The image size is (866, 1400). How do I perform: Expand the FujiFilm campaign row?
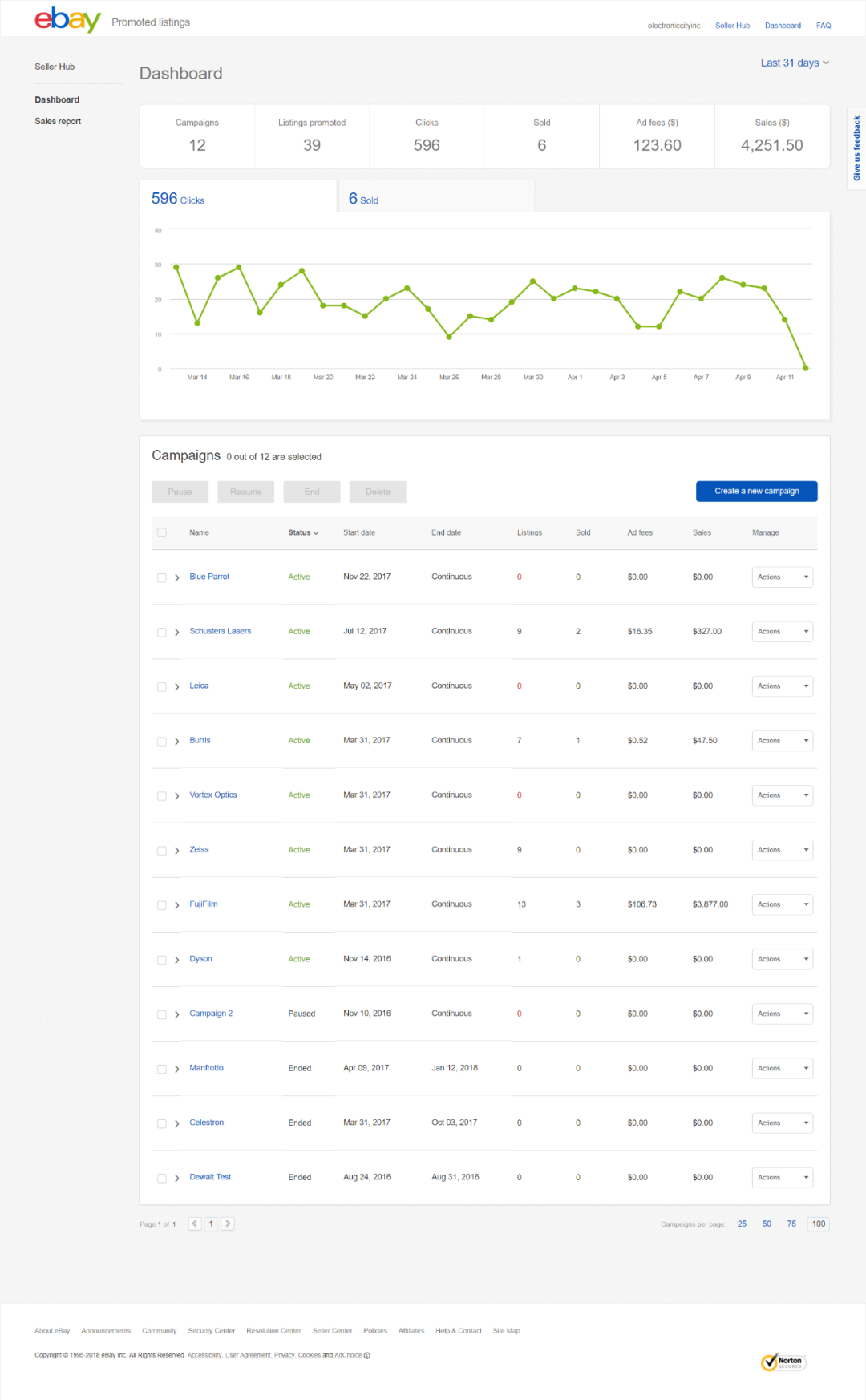[x=177, y=904]
